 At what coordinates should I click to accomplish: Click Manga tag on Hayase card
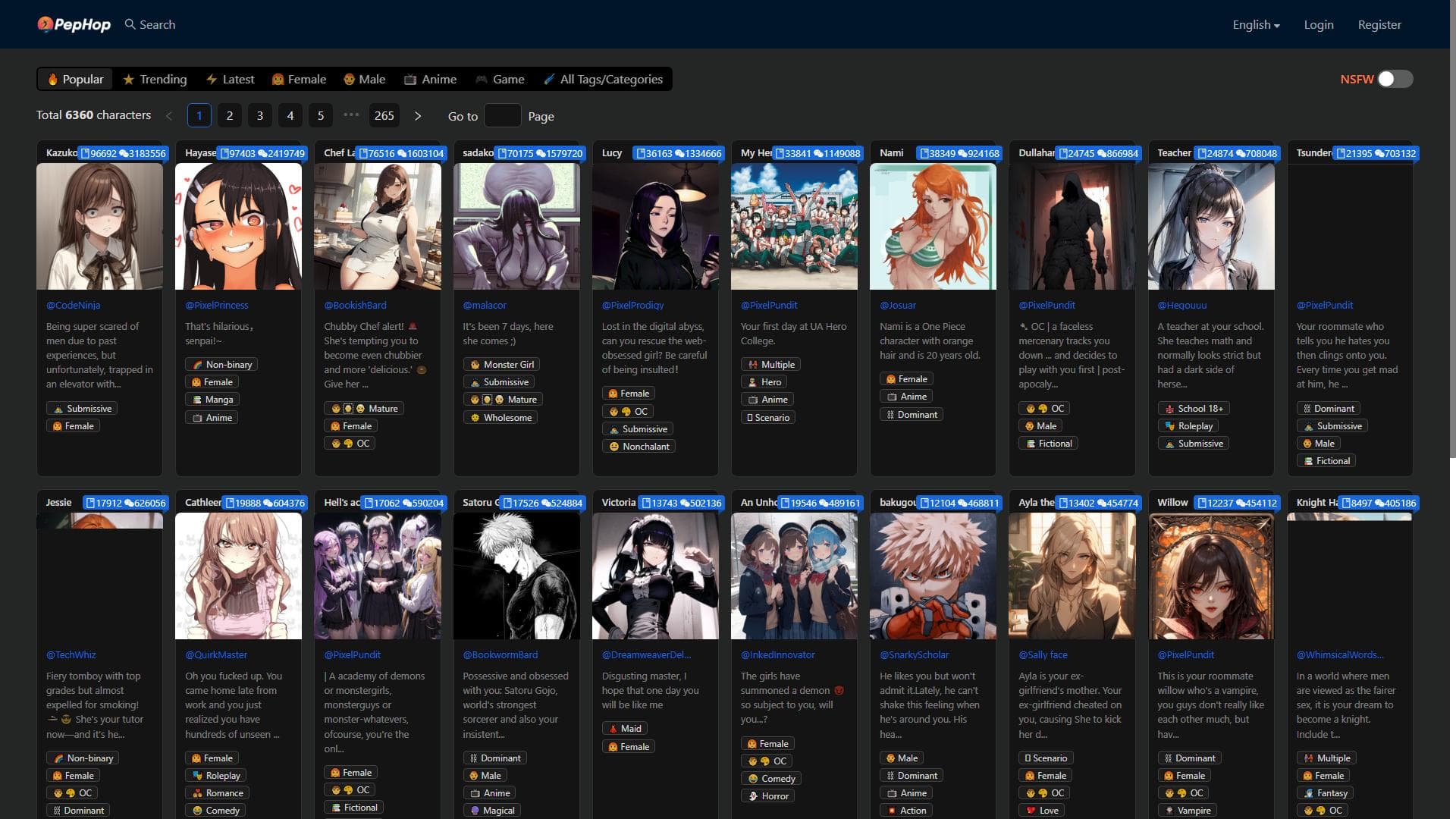click(x=212, y=400)
